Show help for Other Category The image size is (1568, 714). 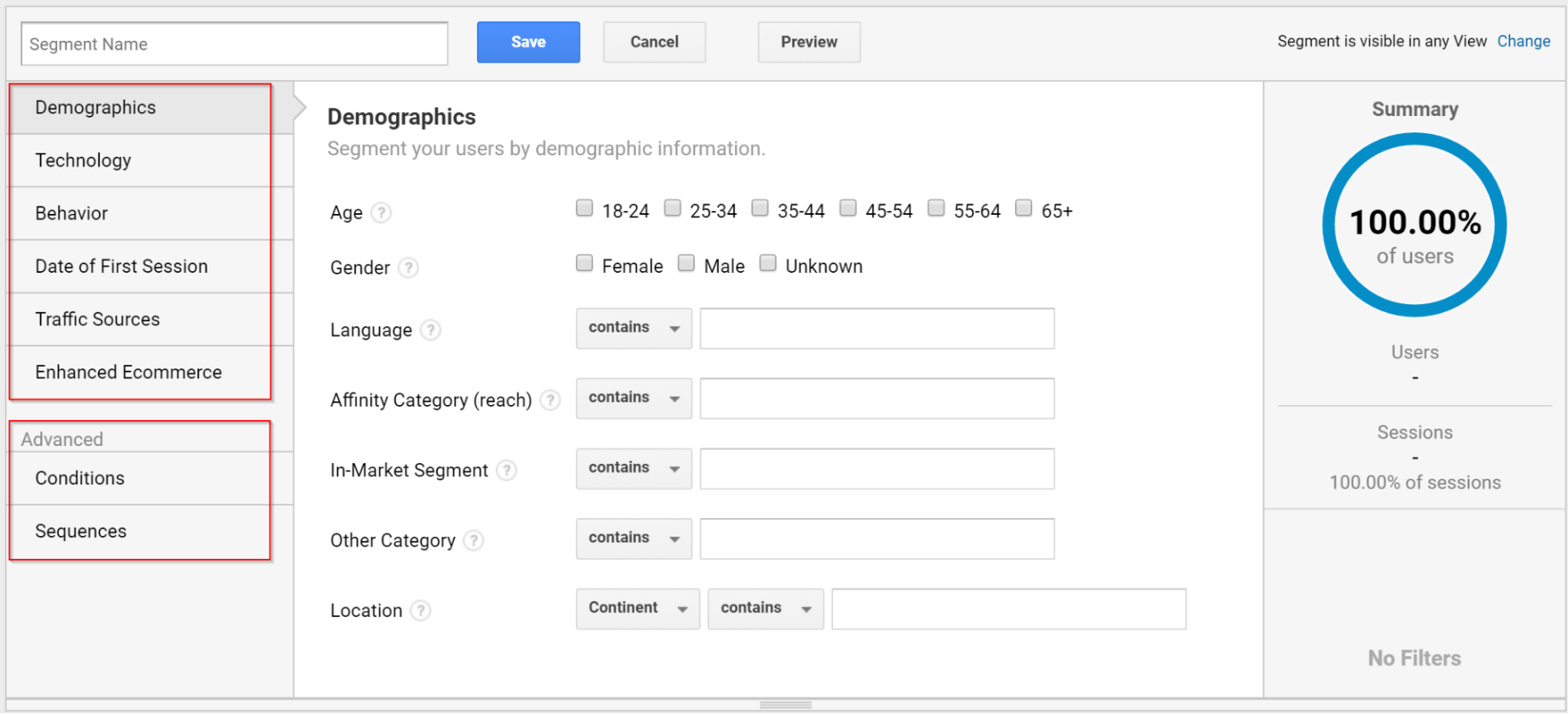[474, 541]
